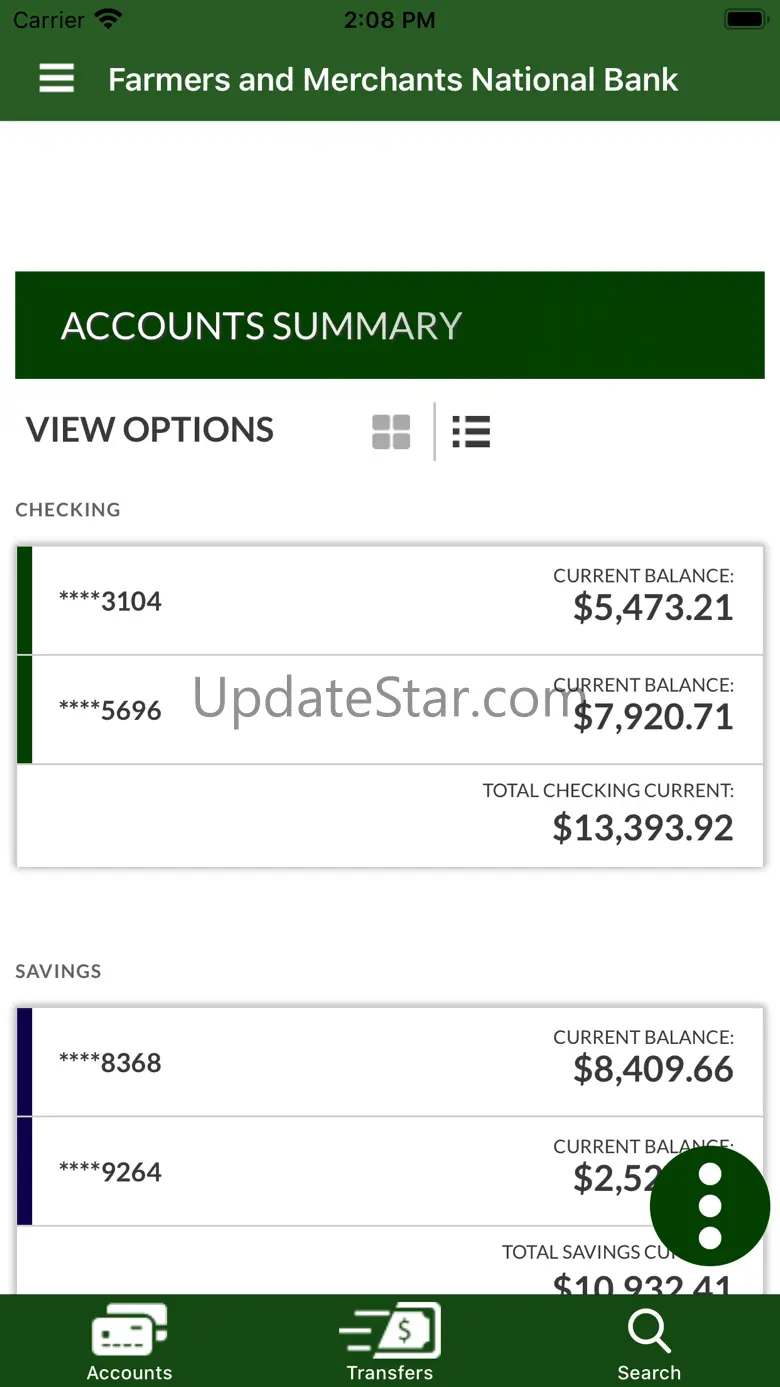The height and width of the screenshot is (1387, 780).
Task: Tap the Accounts card icon
Action: 129,1331
